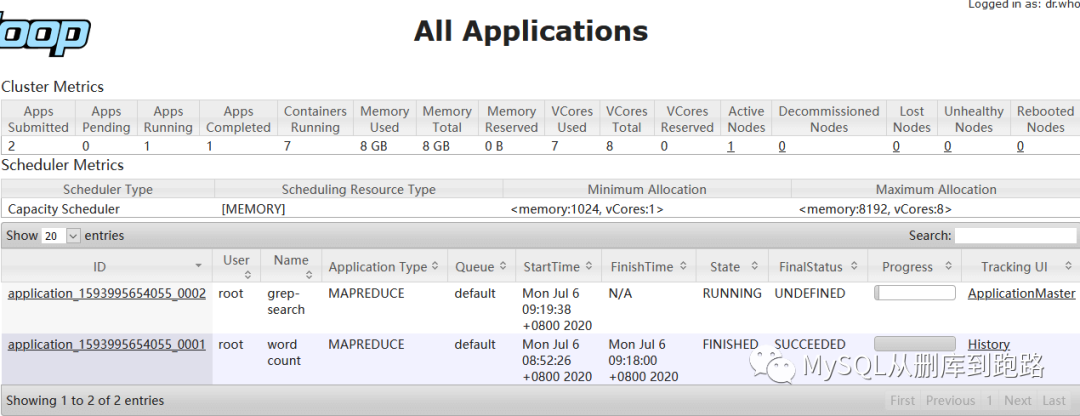
Task: Open the Show entries dropdown
Action: pos(60,236)
